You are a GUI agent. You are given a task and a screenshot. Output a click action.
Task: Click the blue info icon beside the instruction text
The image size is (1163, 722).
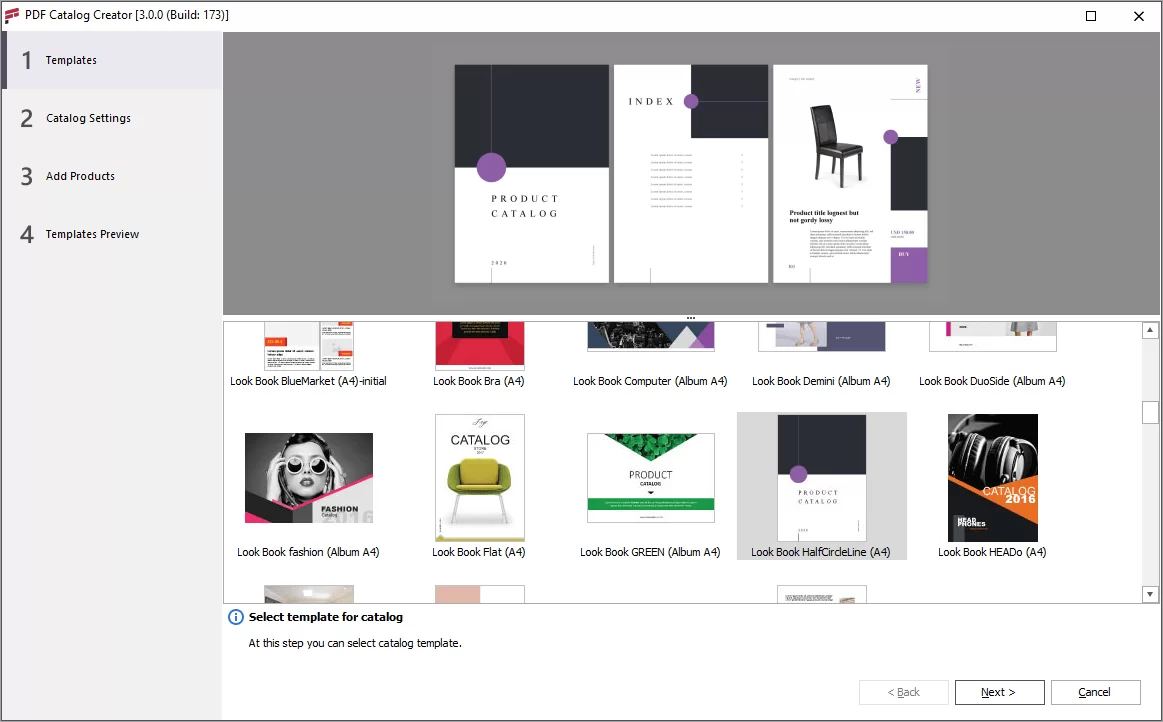(234, 617)
